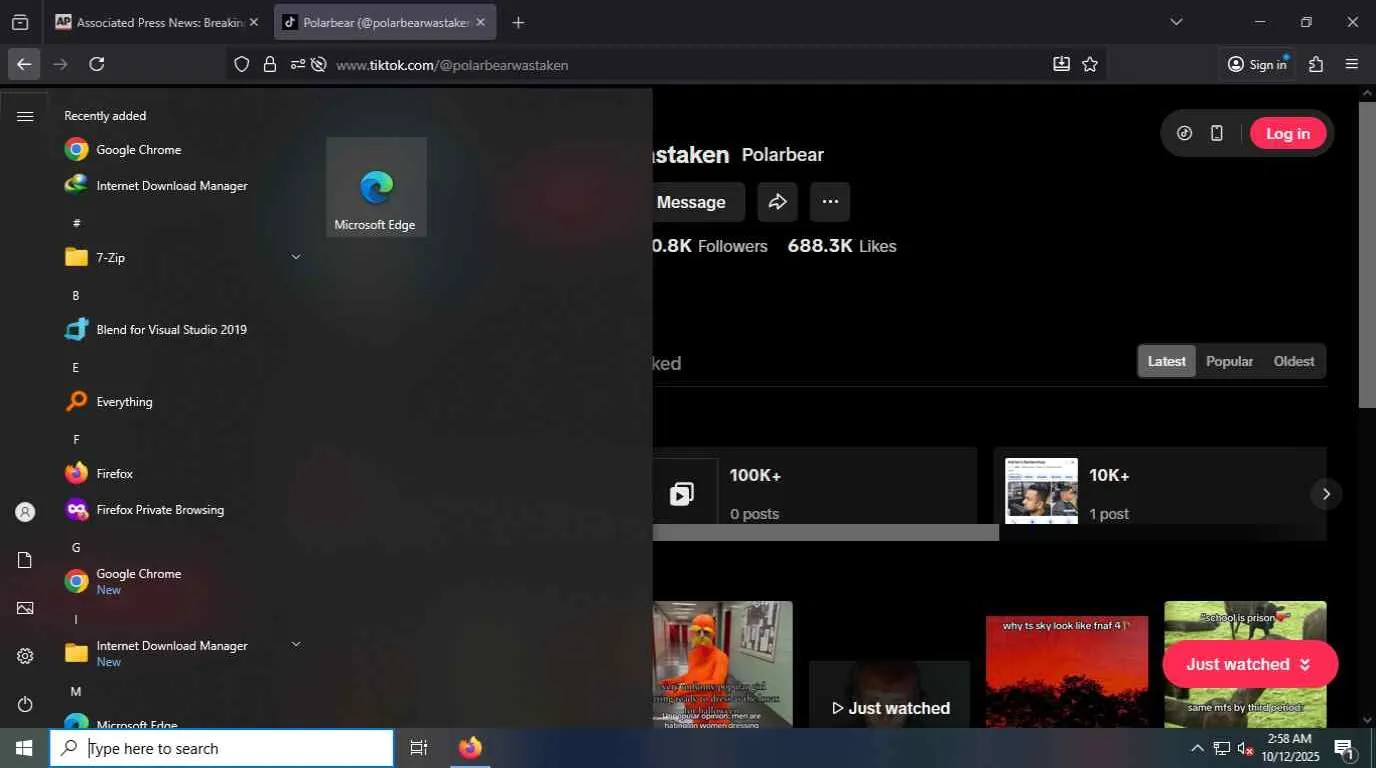Click the Microsoft Edge pinned tile

pyautogui.click(x=376, y=187)
